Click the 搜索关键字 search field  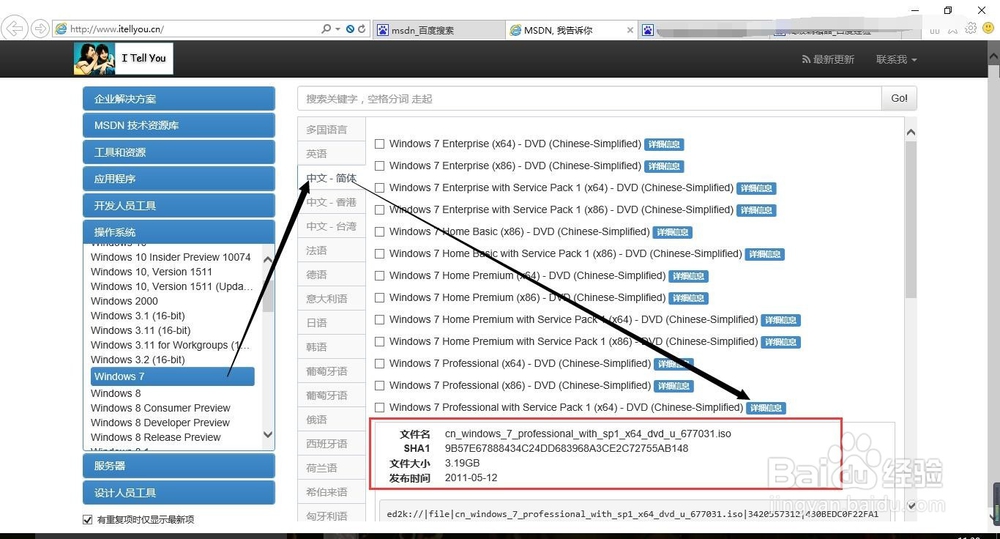coord(589,99)
